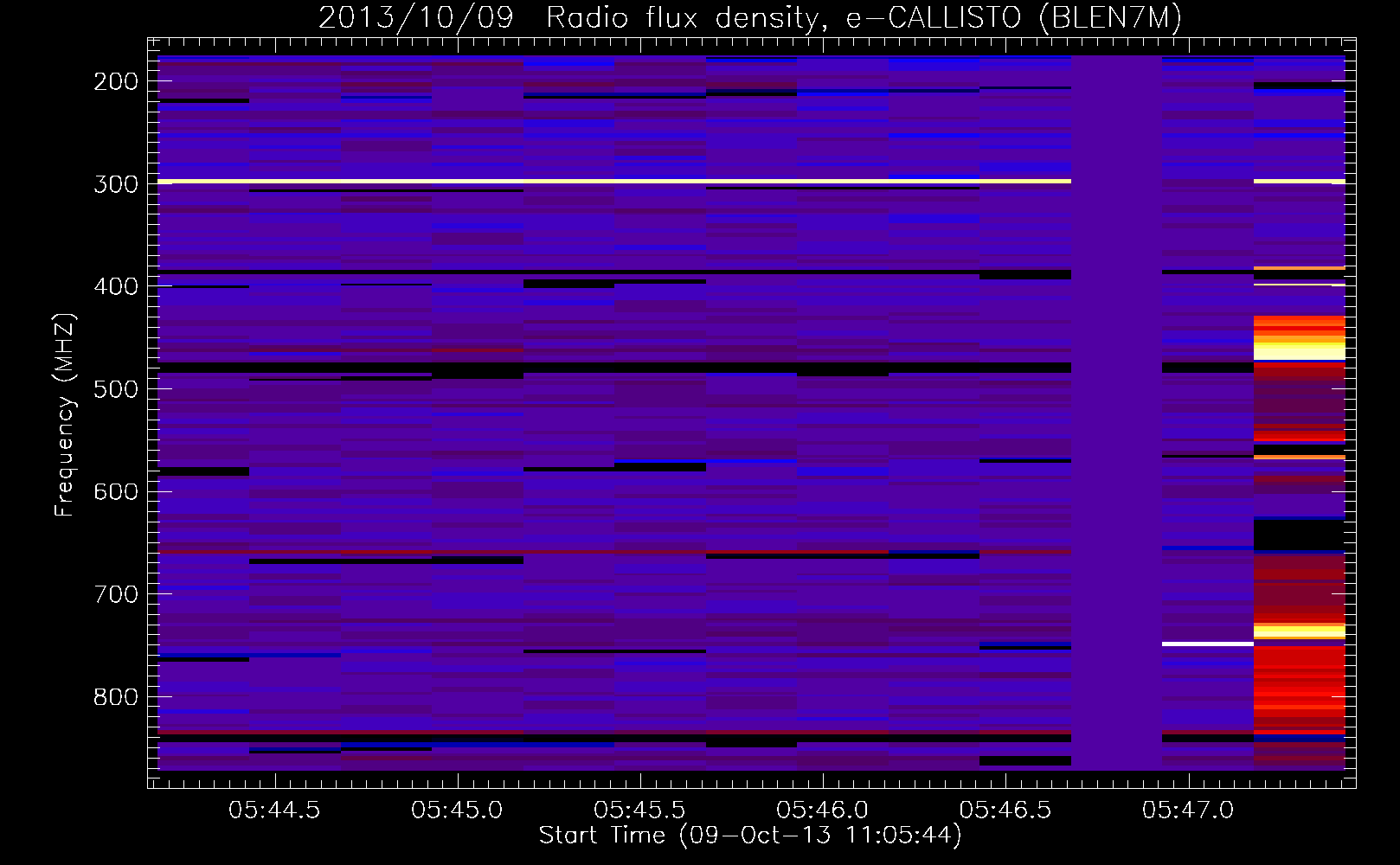This screenshot has height=865, width=1400.
Task: Click the bright yellow burst near 470 MHz
Action: pyautogui.click(x=1300, y=350)
